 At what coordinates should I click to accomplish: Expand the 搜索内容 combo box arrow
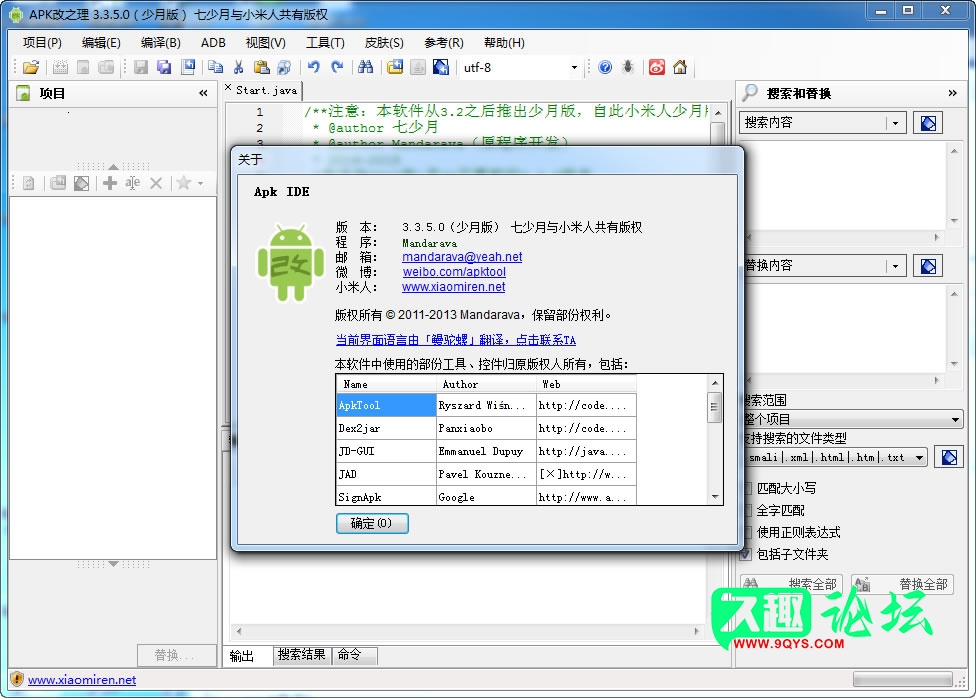pos(895,123)
